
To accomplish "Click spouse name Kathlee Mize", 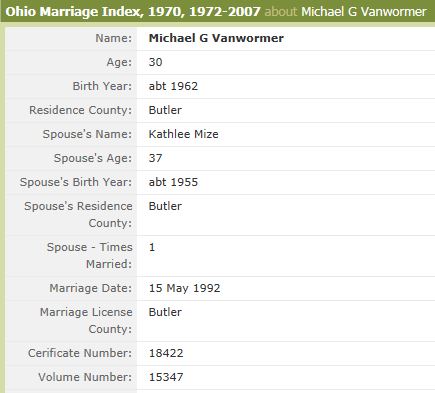I will pyautogui.click(x=183, y=134).
